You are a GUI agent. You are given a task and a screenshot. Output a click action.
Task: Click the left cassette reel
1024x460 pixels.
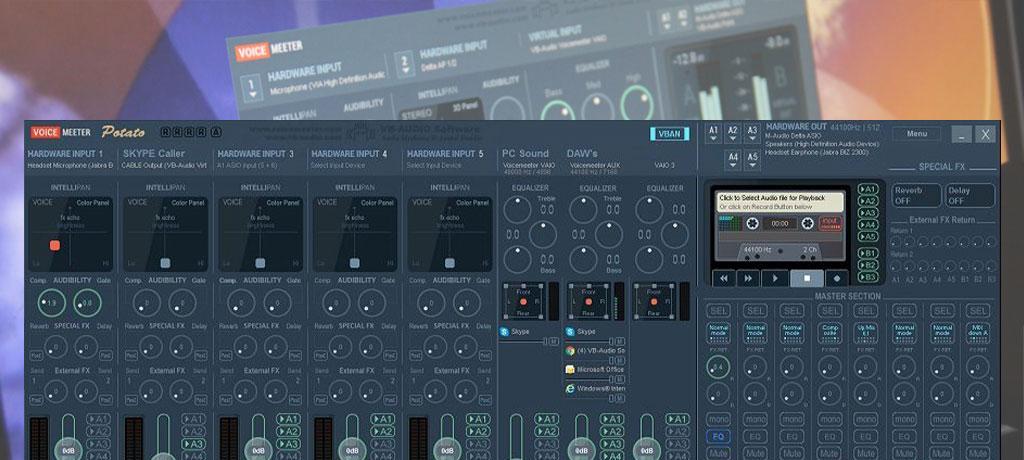[752, 223]
